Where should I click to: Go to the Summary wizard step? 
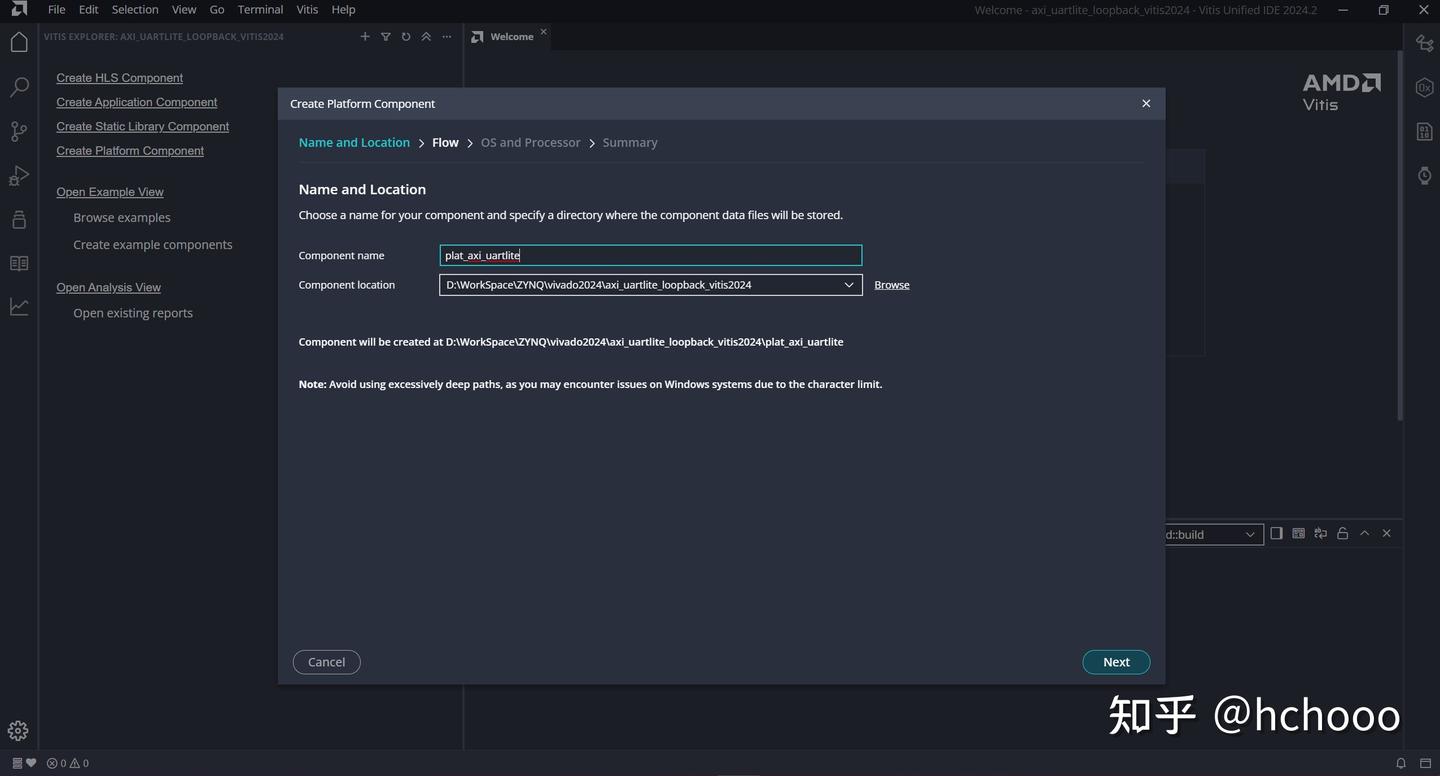pyautogui.click(x=630, y=143)
